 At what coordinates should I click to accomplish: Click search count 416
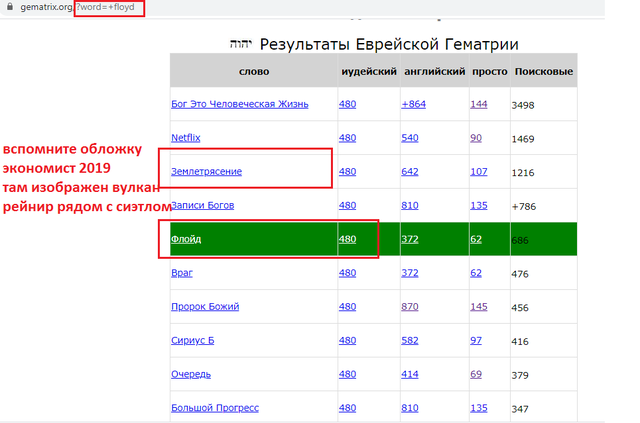520,342
